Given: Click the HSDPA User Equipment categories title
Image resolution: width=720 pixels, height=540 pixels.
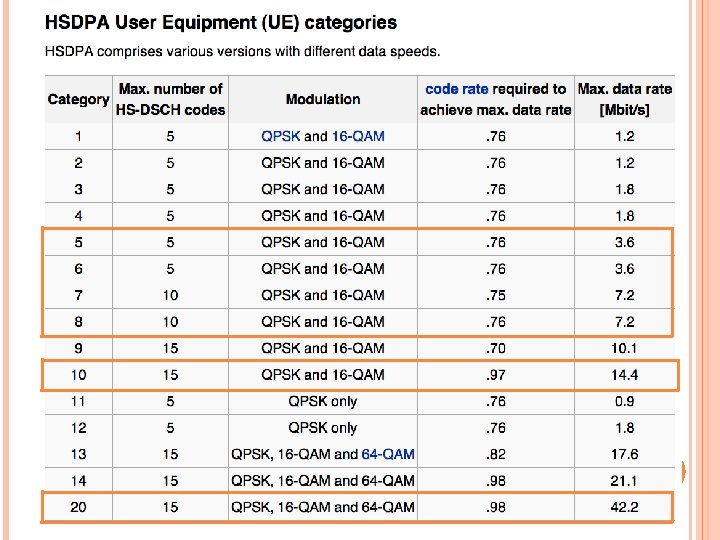Looking at the screenshot, I should point(220,22).
